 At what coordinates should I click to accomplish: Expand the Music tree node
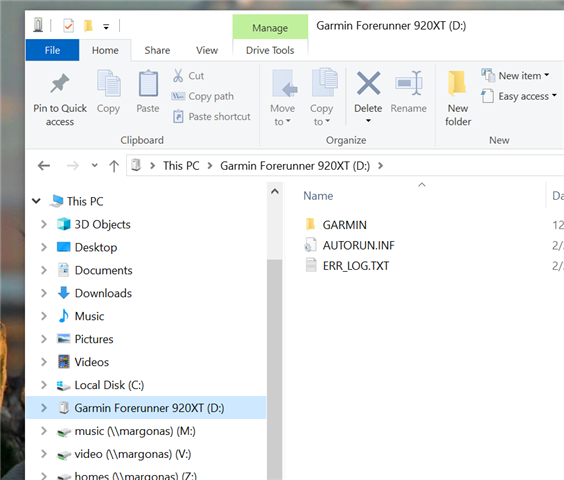click(44, 316)
